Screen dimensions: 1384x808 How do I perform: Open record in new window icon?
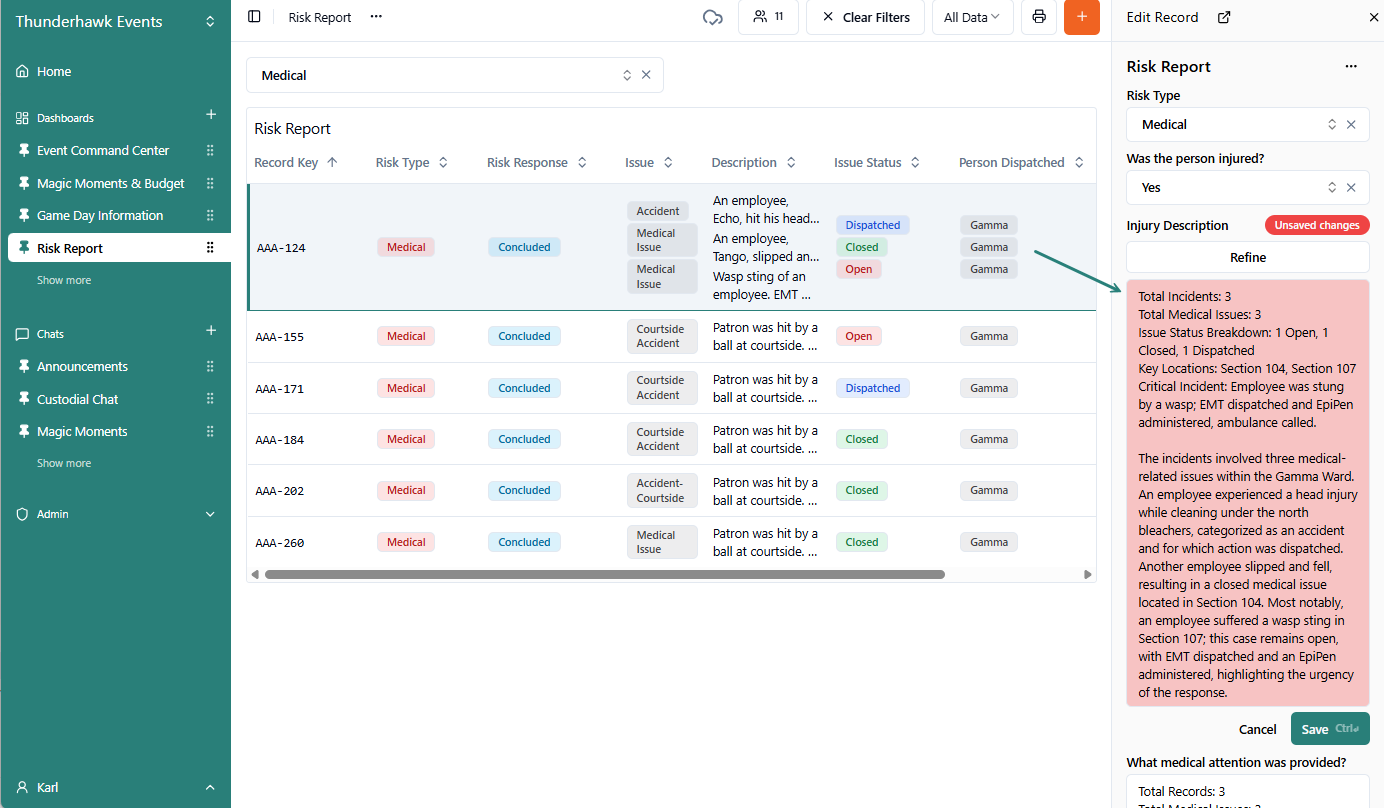[1224, 17]
